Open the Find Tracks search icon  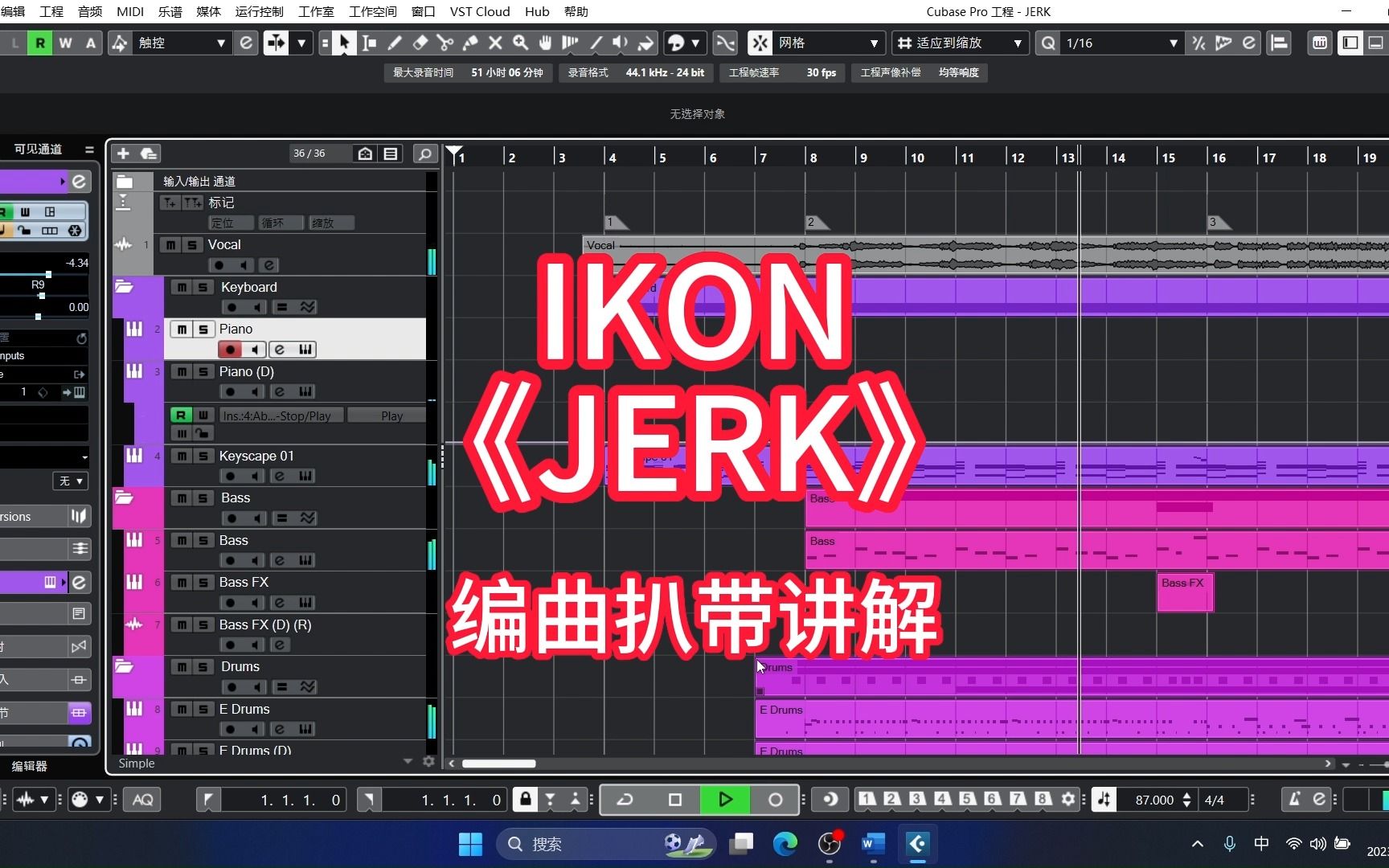click(x=424, y=154)
